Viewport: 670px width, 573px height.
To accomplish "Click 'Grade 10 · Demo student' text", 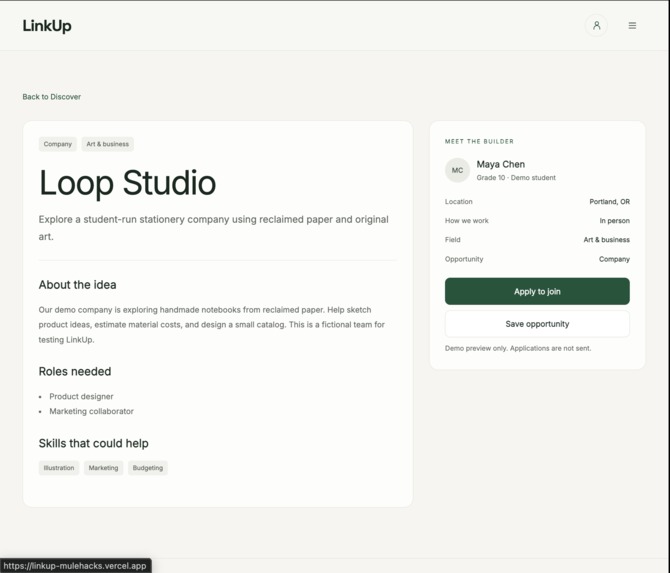I will point(516,178).
